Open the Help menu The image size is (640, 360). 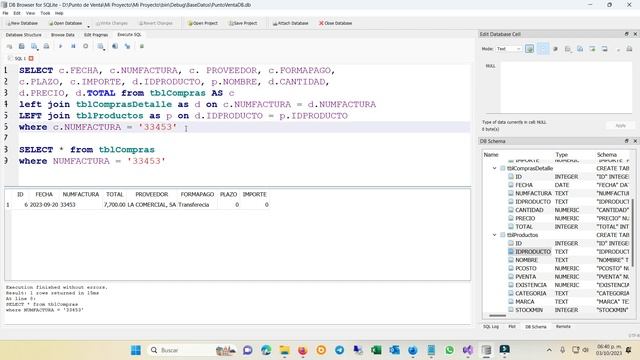(59, 13)
